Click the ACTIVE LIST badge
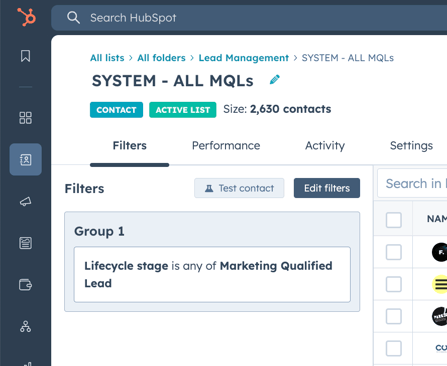 pos(183,110)
